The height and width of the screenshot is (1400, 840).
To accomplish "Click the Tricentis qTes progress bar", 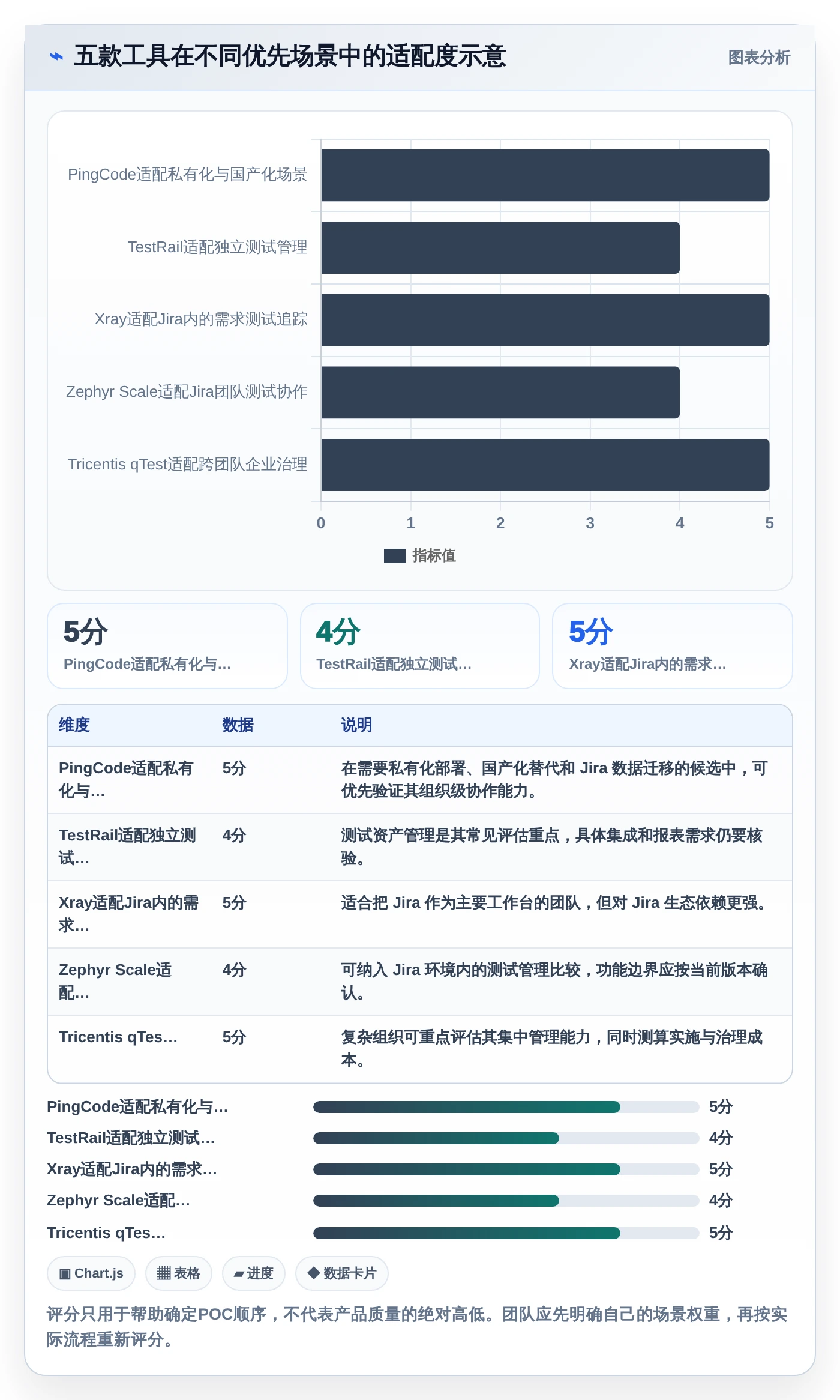I will click(x=506, y=1233).
